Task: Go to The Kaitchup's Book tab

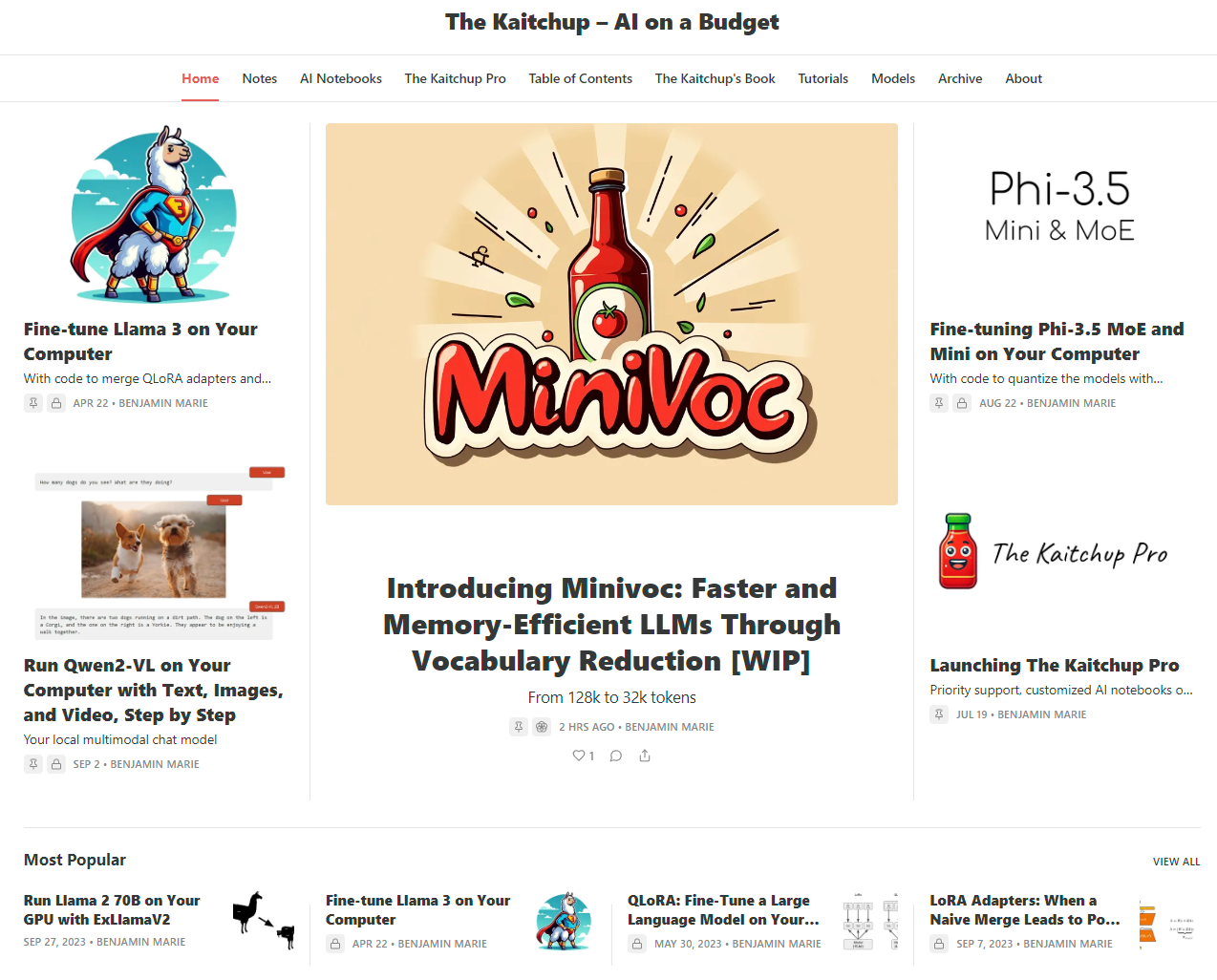Action: coord(715,78)
